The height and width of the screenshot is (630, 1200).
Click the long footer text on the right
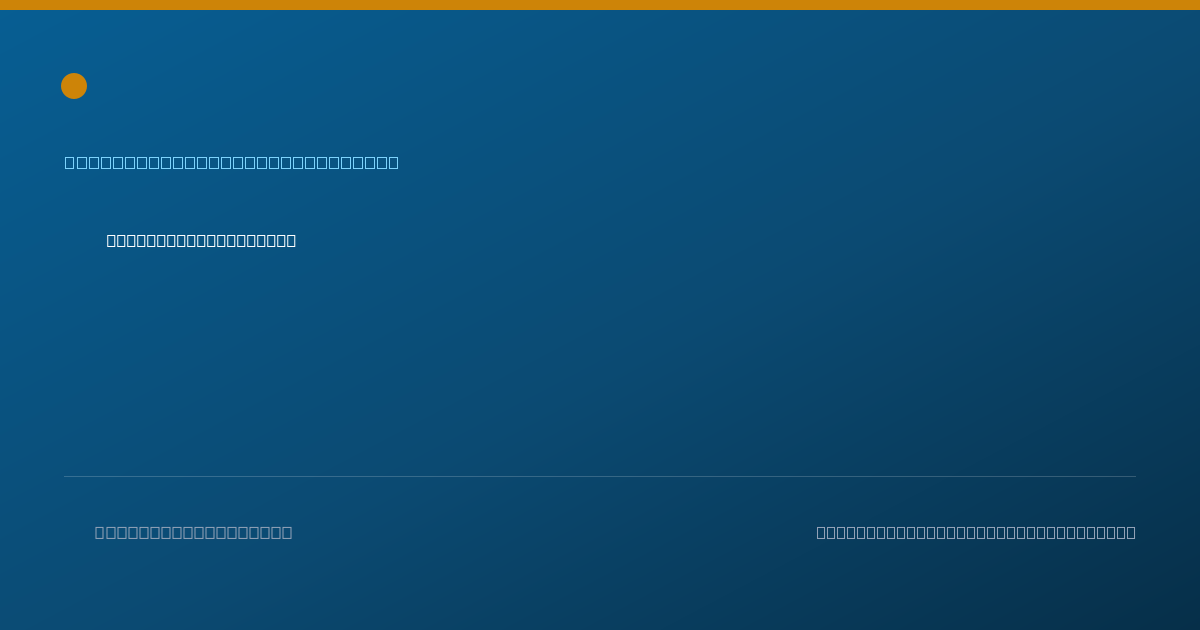pyautogui.click(x=976, y=532)
